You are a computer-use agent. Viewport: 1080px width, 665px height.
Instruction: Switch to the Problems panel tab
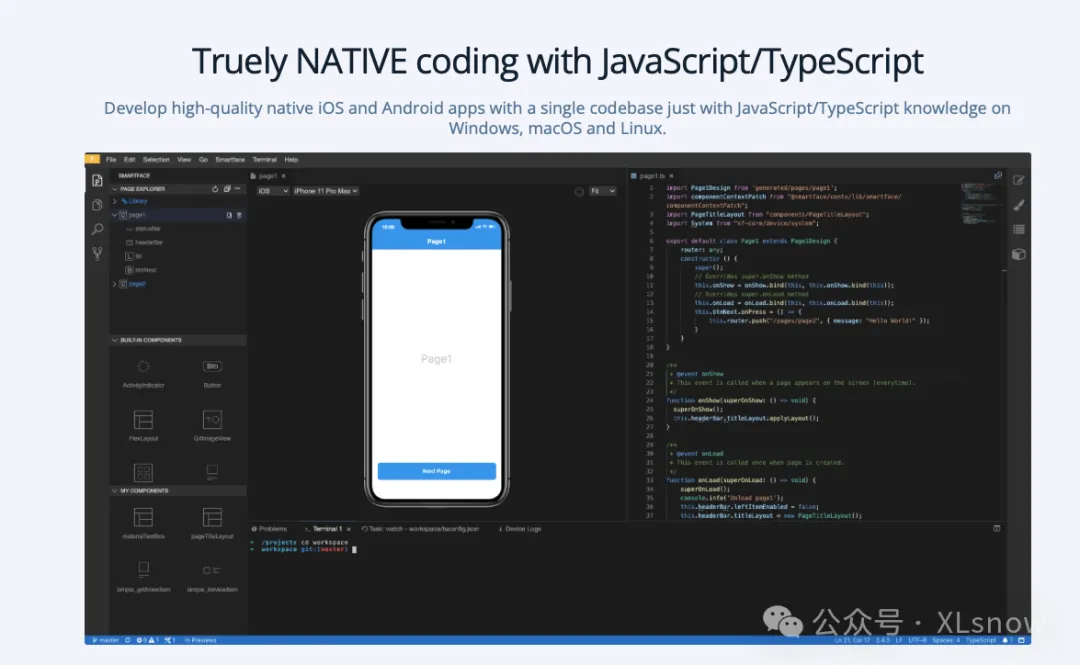[x=269, y=529]
